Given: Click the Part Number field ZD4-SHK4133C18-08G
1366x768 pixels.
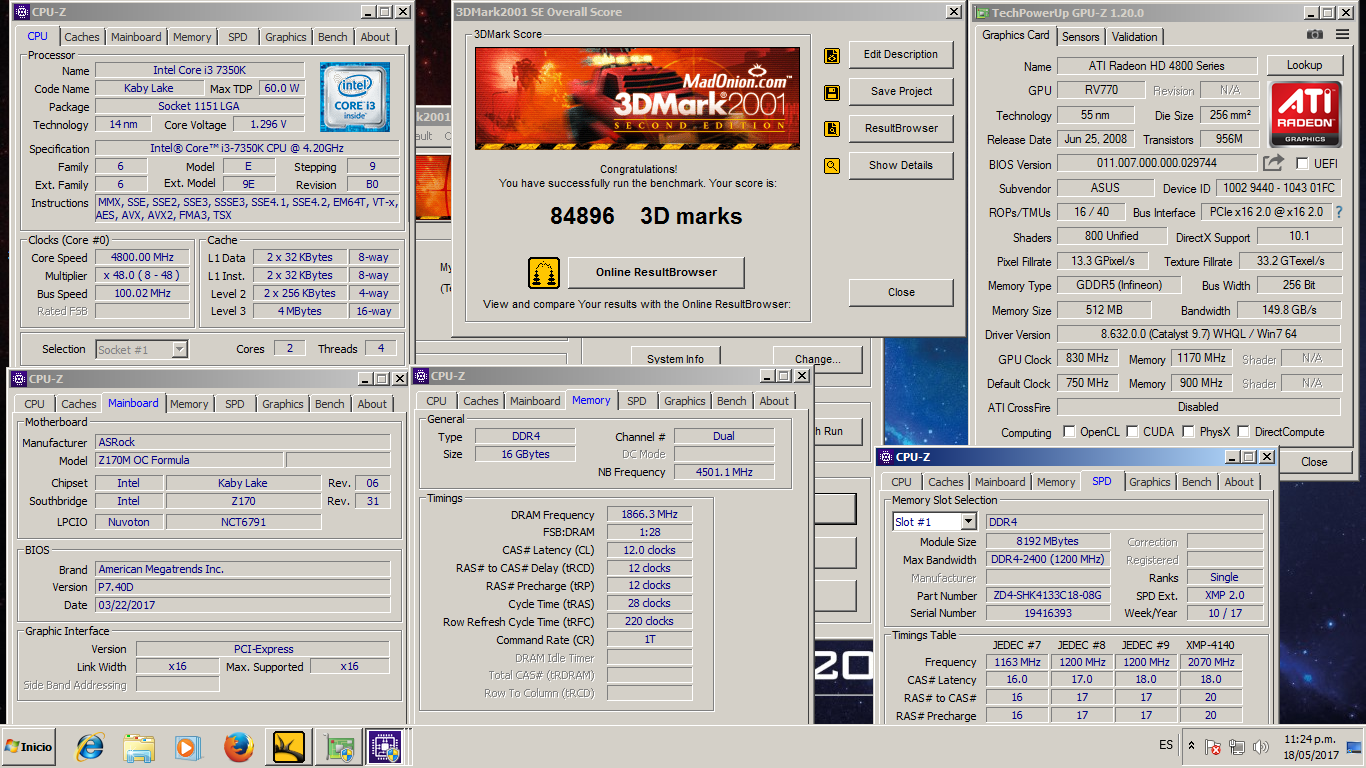Looking at the screenshot, I should 1049,595.
